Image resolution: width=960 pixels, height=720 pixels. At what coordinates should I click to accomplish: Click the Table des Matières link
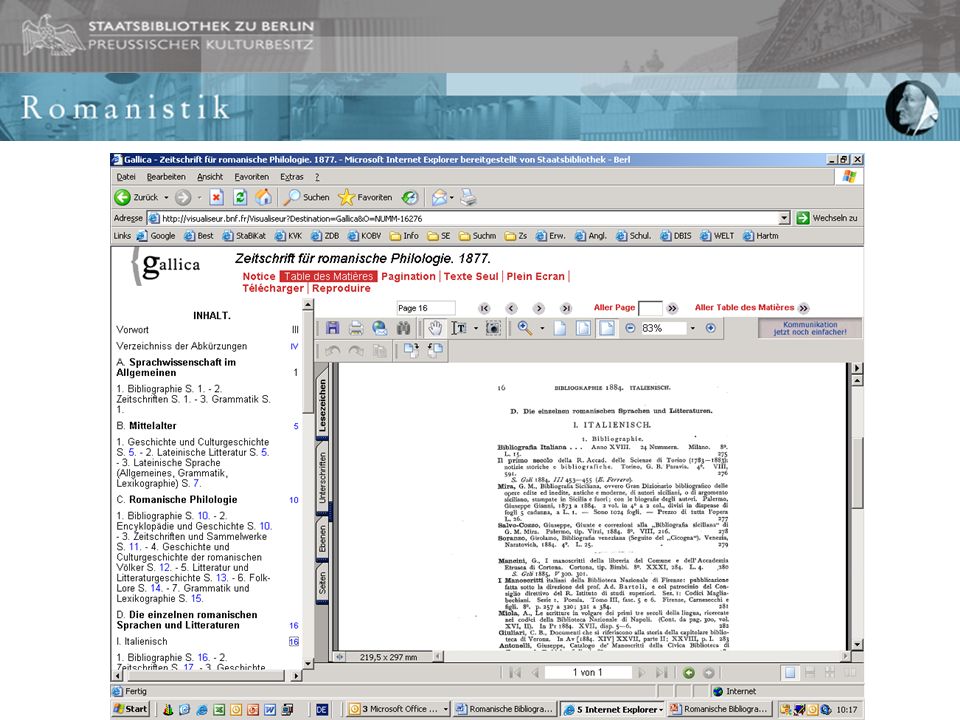coord(328,276)
